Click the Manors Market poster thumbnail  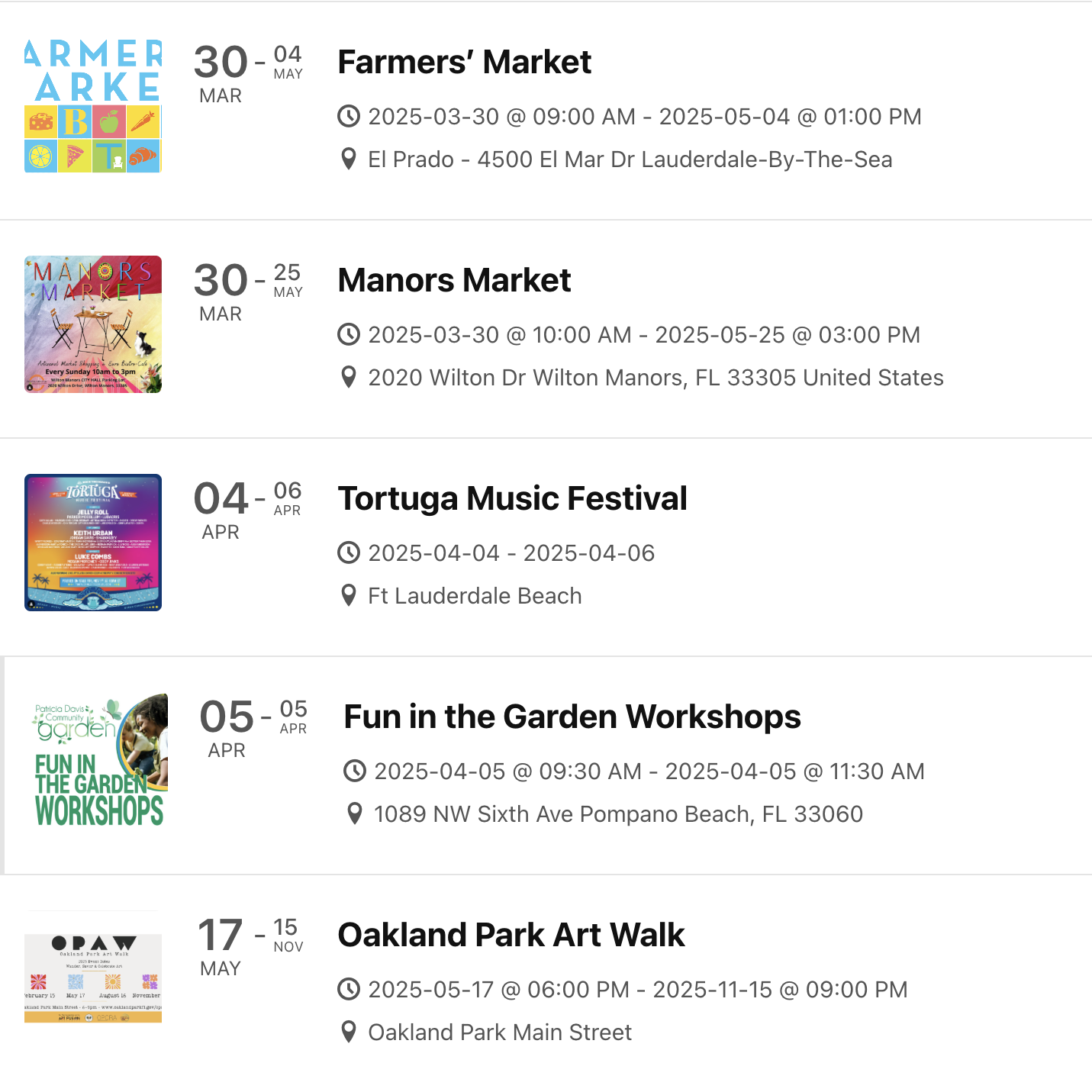click(93, 324)
